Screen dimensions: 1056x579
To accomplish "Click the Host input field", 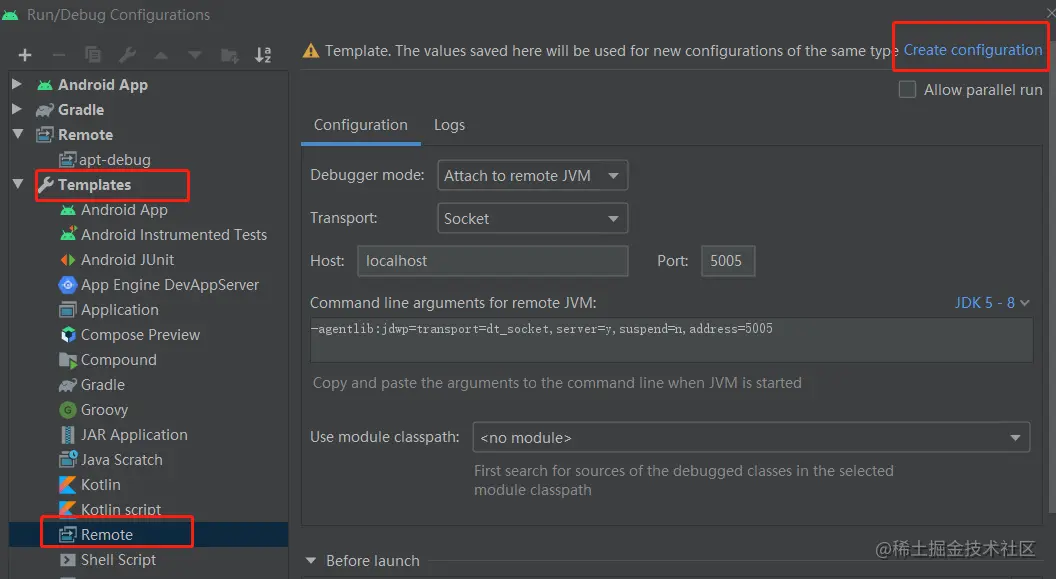I will tap(492, 261).
